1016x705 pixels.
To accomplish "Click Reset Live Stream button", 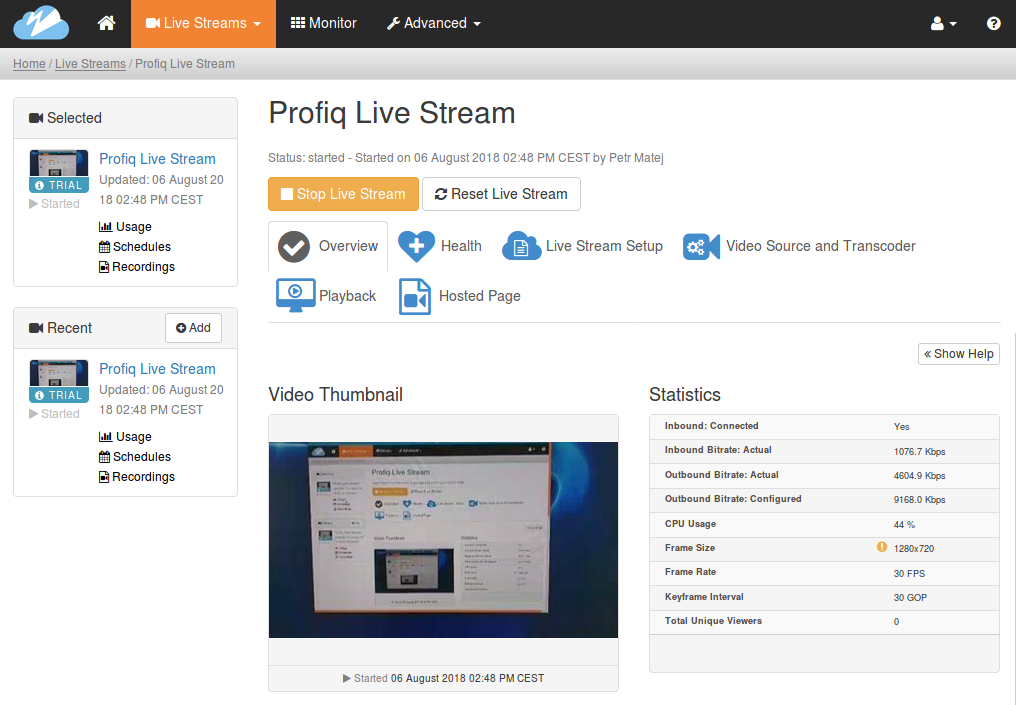I will [x=502, y=194].
